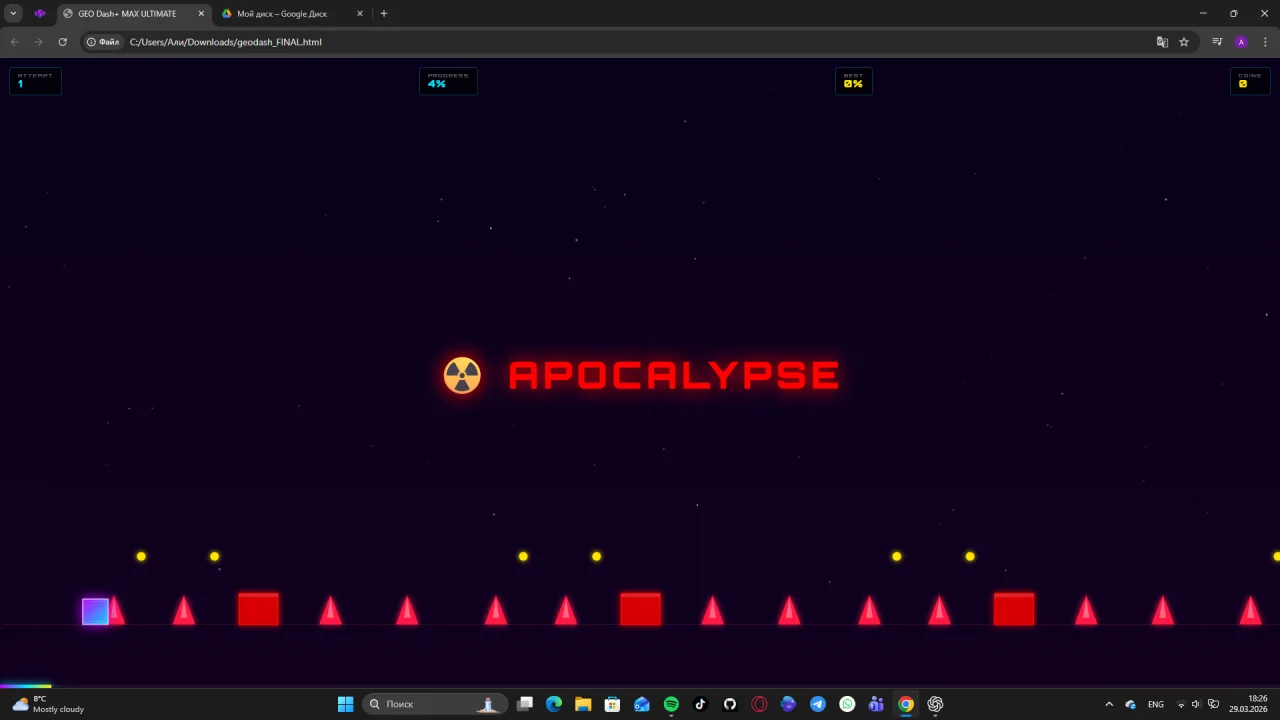This screenshot has height=720, width=1280.
Task: Click the Файл site info chip
Action: [x=103, y=42]
